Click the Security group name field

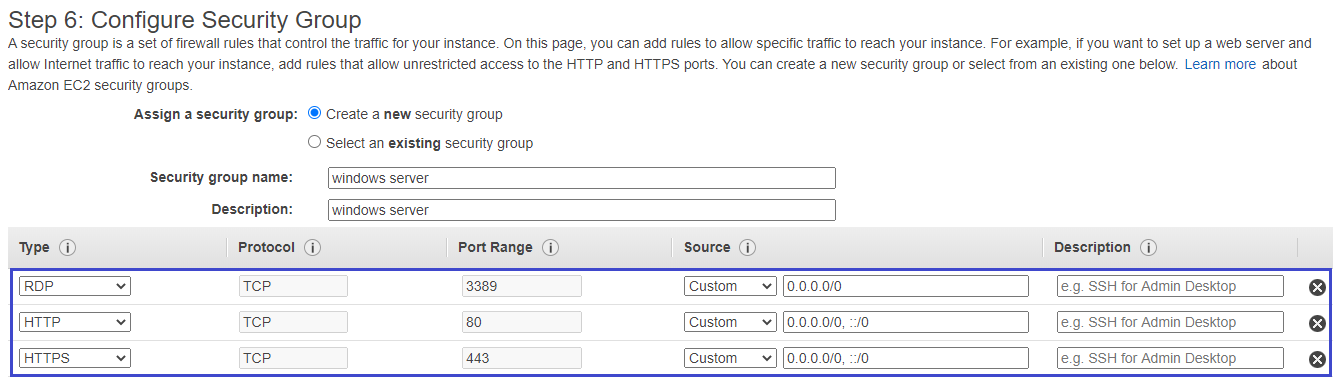click(582, 178)
